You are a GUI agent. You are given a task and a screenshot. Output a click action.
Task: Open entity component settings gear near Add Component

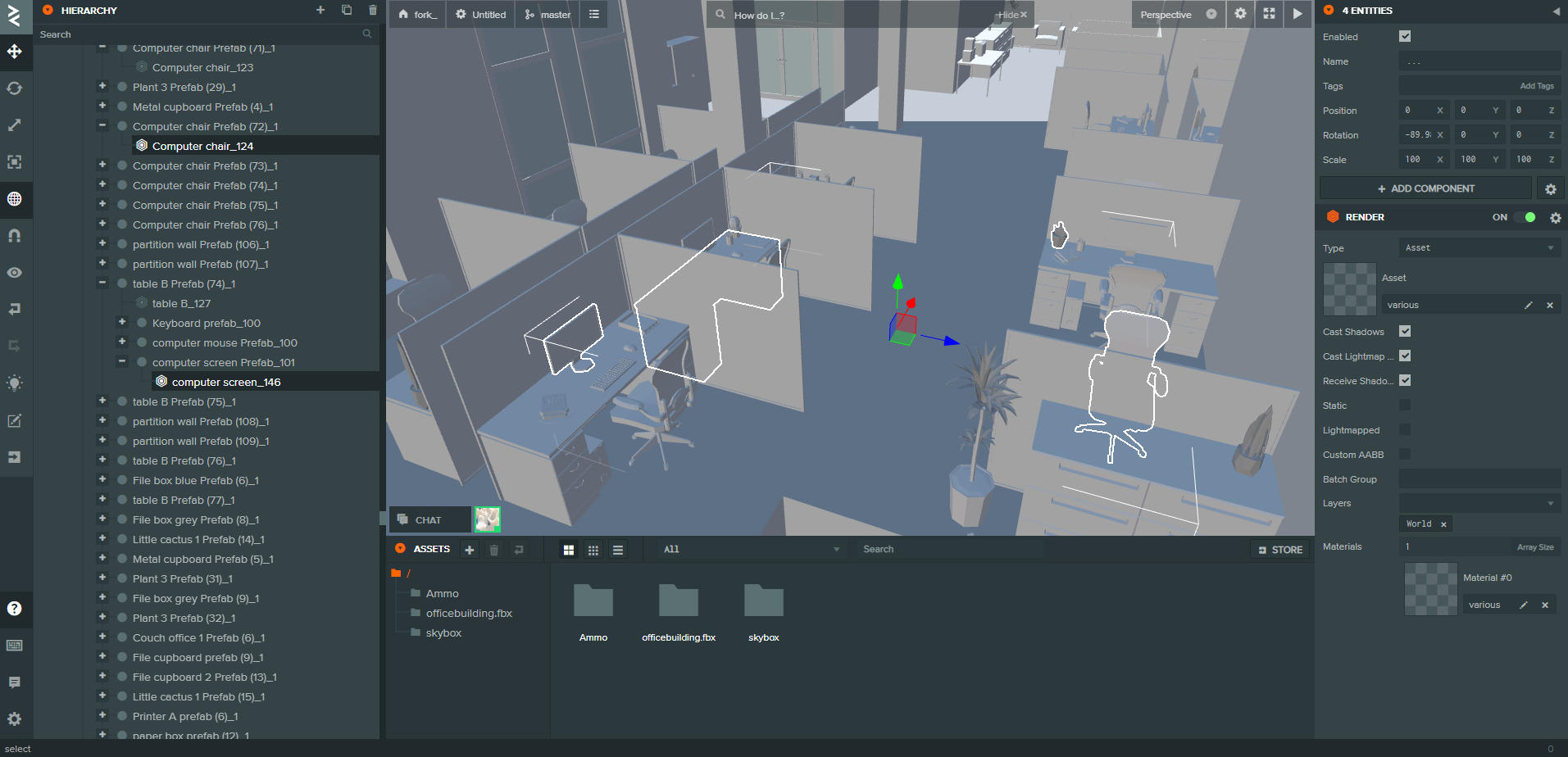coord(1550,189)
